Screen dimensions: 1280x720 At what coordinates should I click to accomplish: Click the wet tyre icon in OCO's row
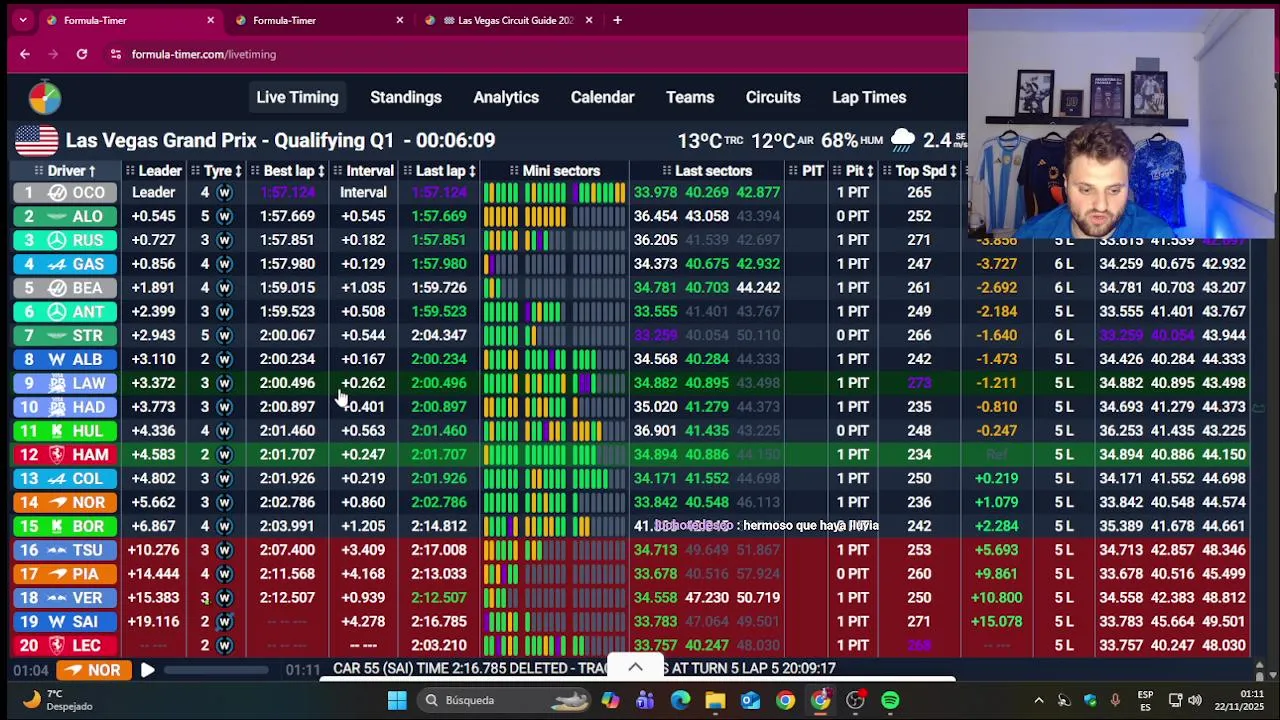point(224,192)
